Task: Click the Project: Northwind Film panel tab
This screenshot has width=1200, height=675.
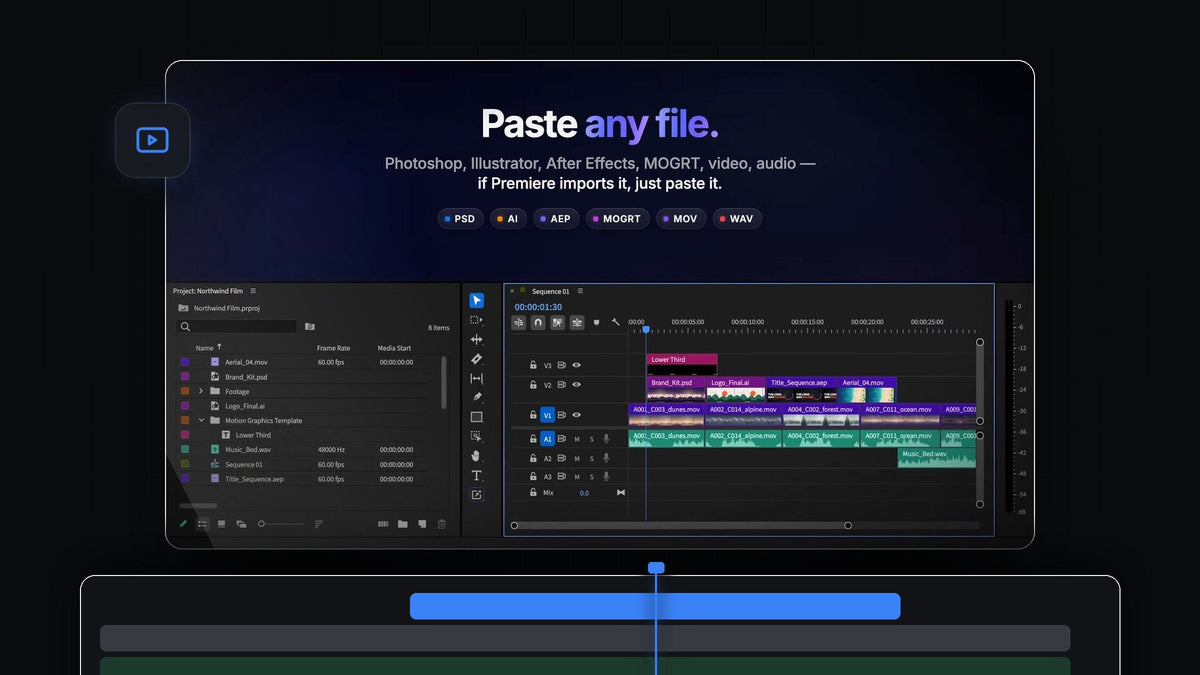Action: (x=208, y=291)
